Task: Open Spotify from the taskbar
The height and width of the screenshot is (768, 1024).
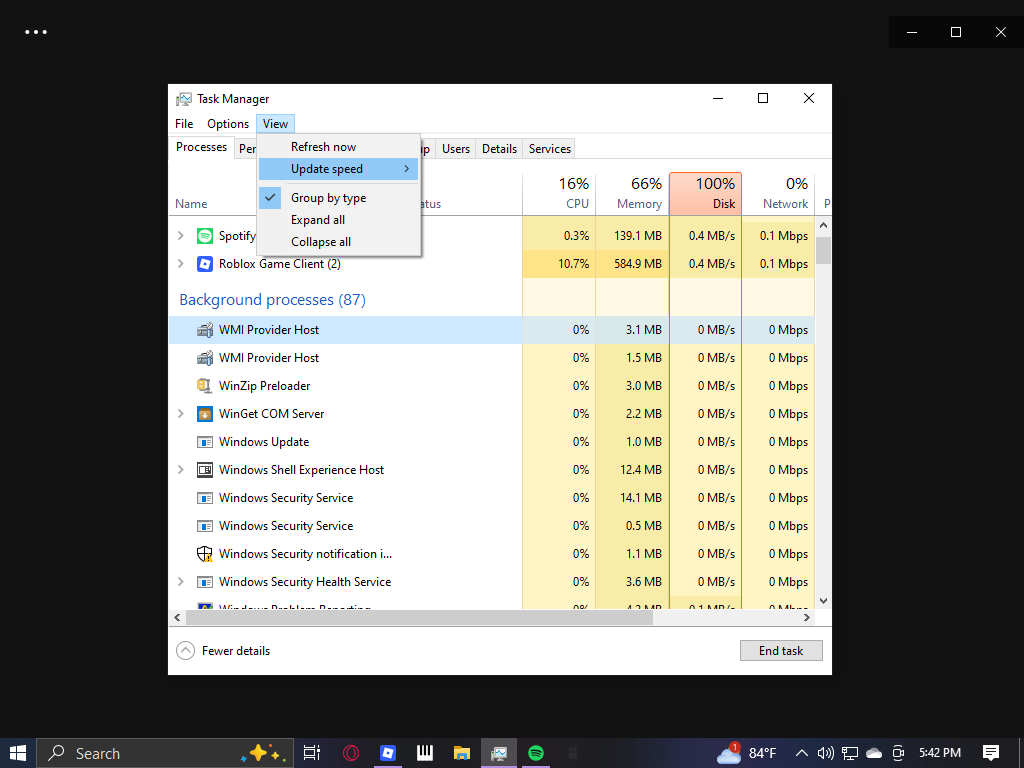Action: (536, 753)
